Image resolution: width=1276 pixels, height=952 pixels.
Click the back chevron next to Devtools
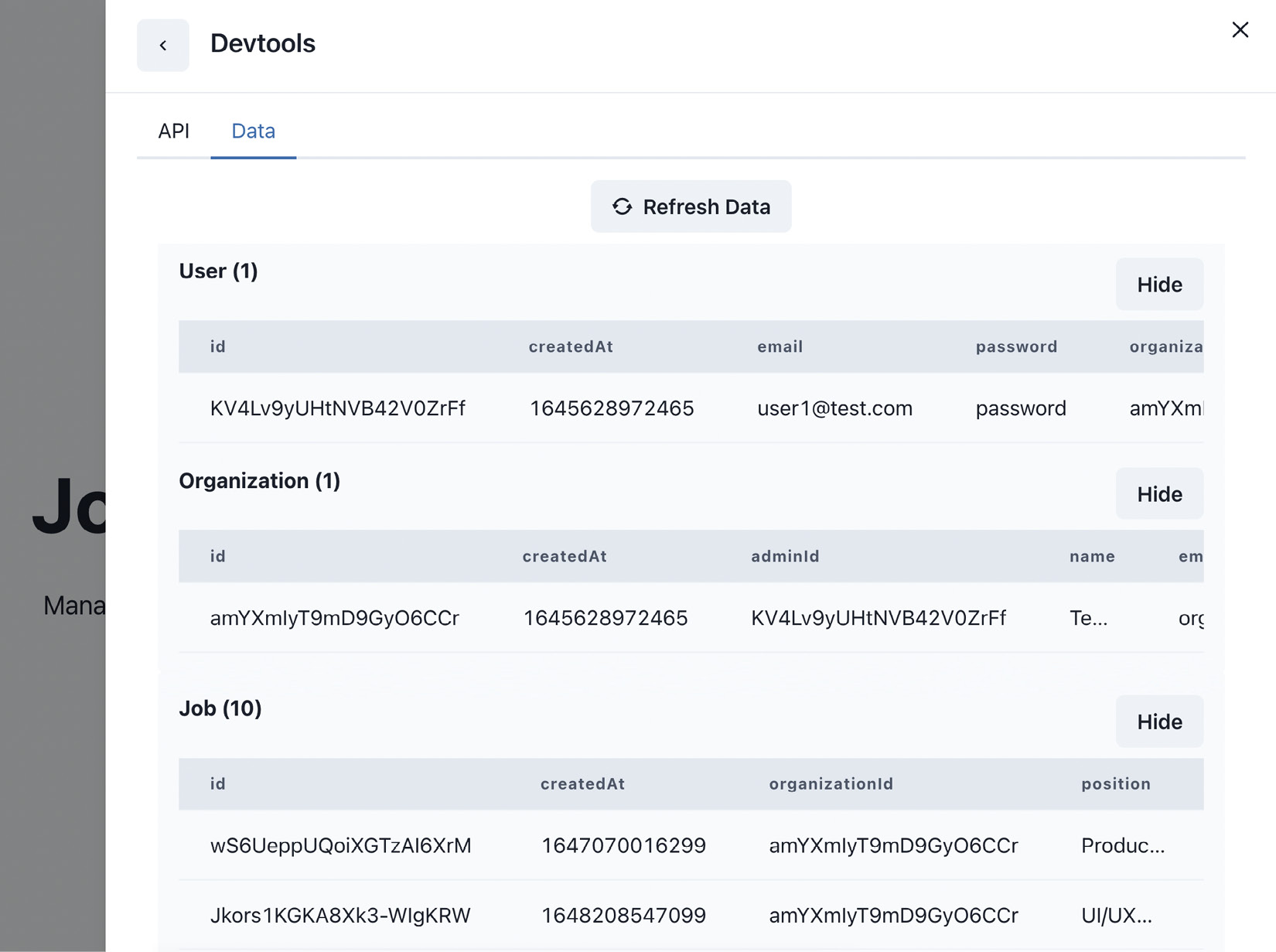[162, 46]
